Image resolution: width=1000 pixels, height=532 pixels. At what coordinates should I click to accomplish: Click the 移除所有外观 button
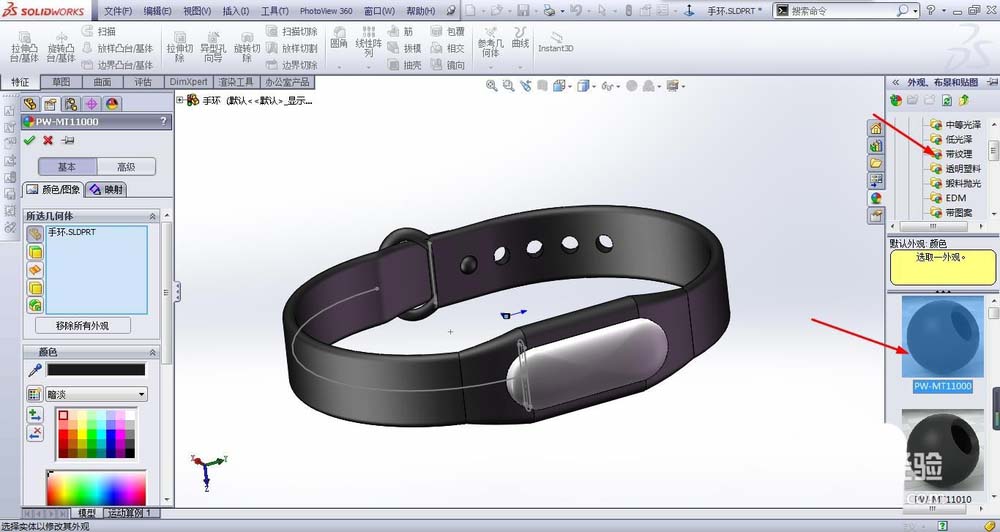click(83, 325)
